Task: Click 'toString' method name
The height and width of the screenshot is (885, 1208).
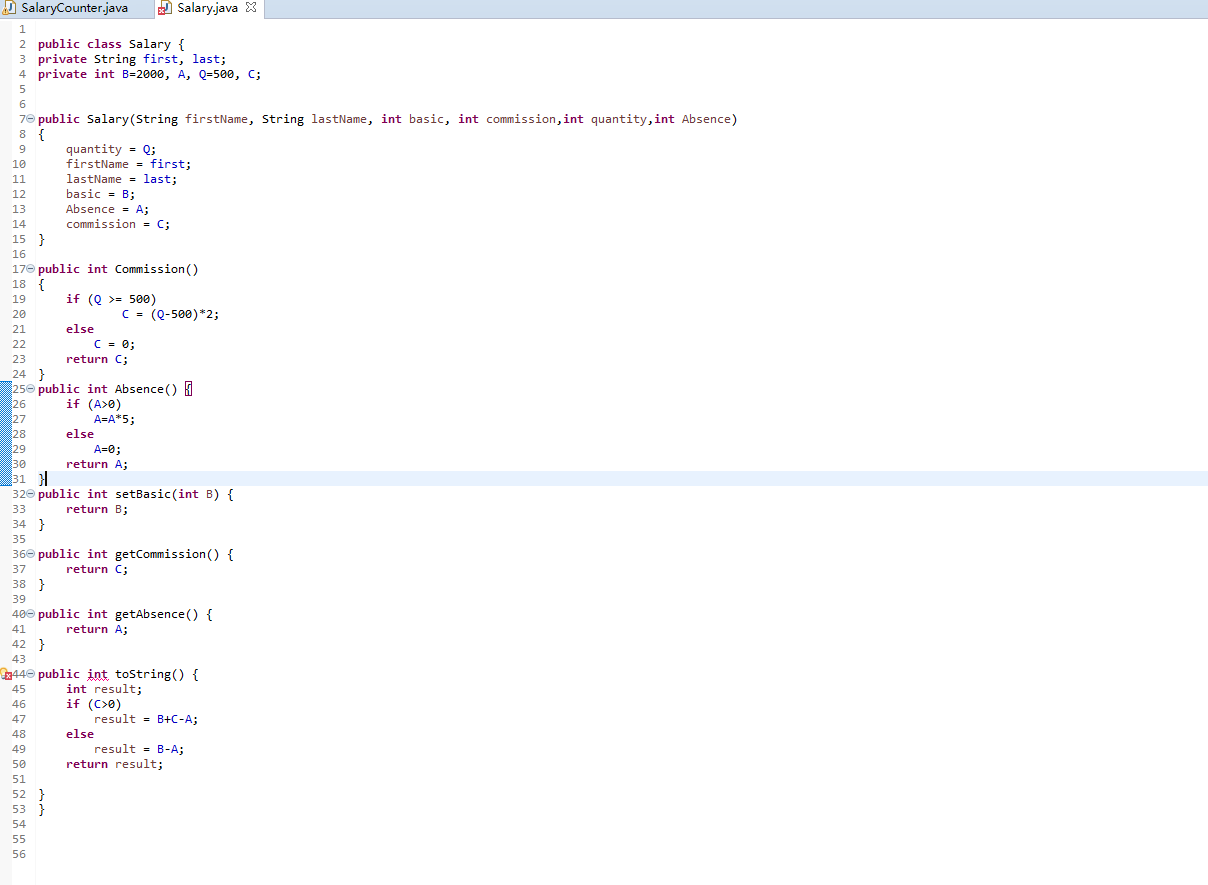Action: coord(143,674)
